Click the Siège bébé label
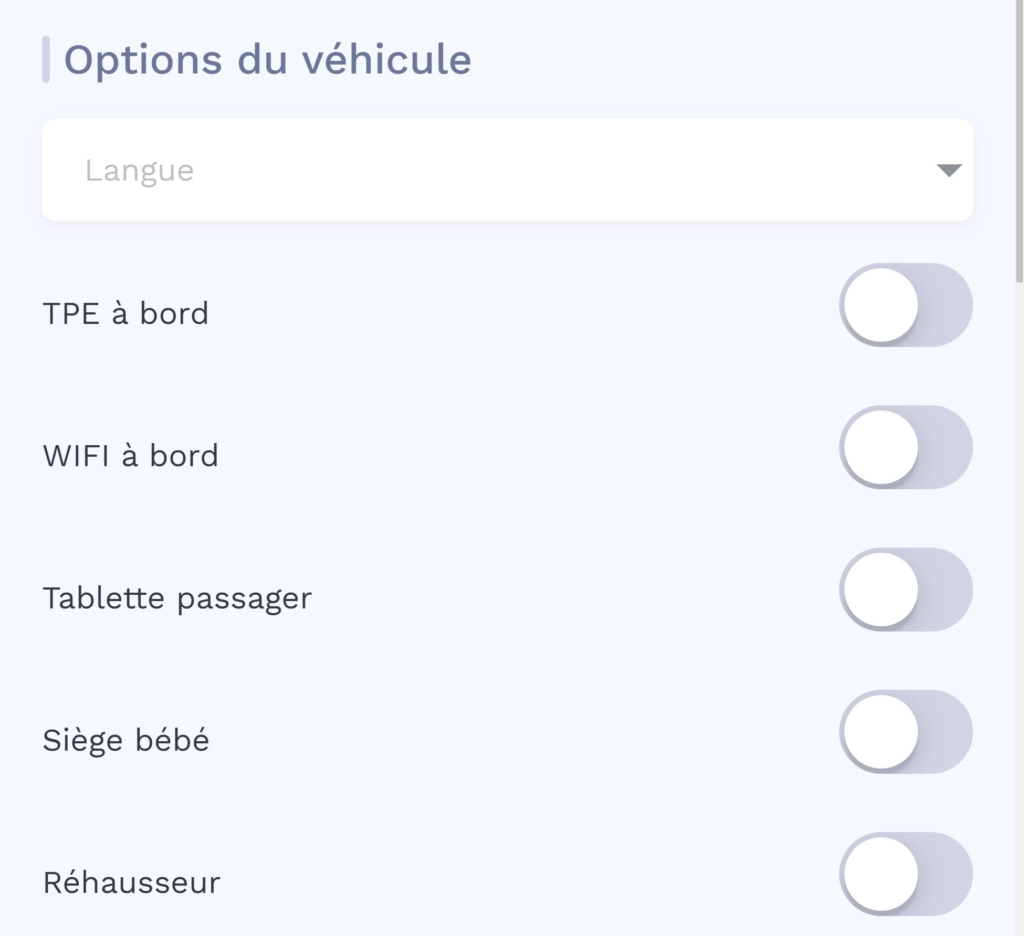 point(126,741)
